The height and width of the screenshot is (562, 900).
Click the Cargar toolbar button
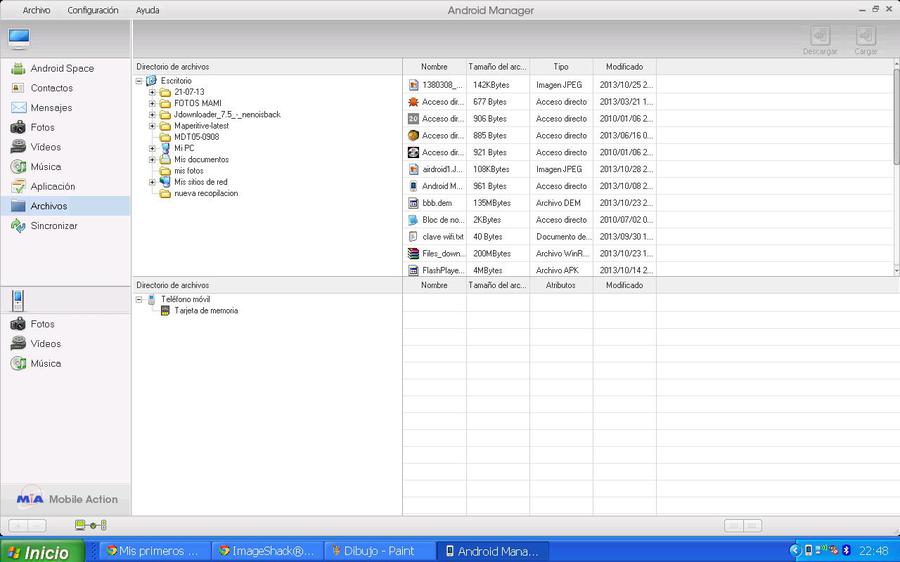[866, 41]
